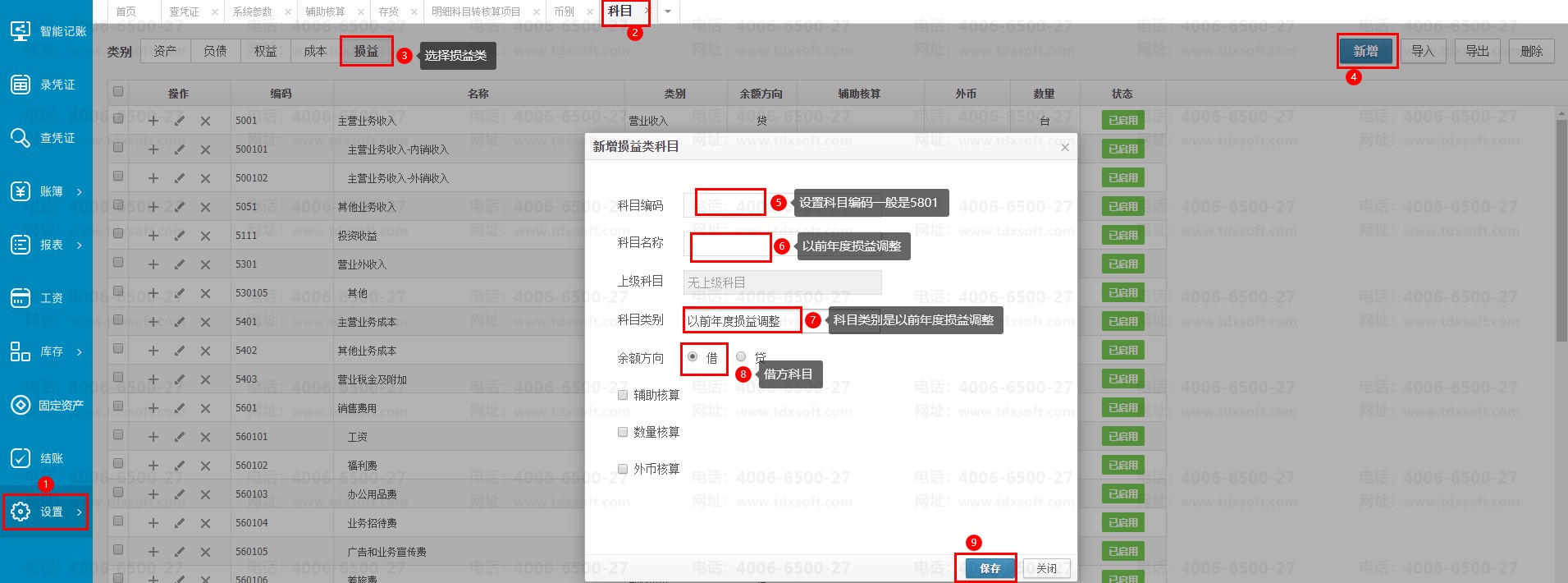Viewport: 1568px width, 583px height.
Task: Click the 保存 save button
Action: (x=989, y=568)
